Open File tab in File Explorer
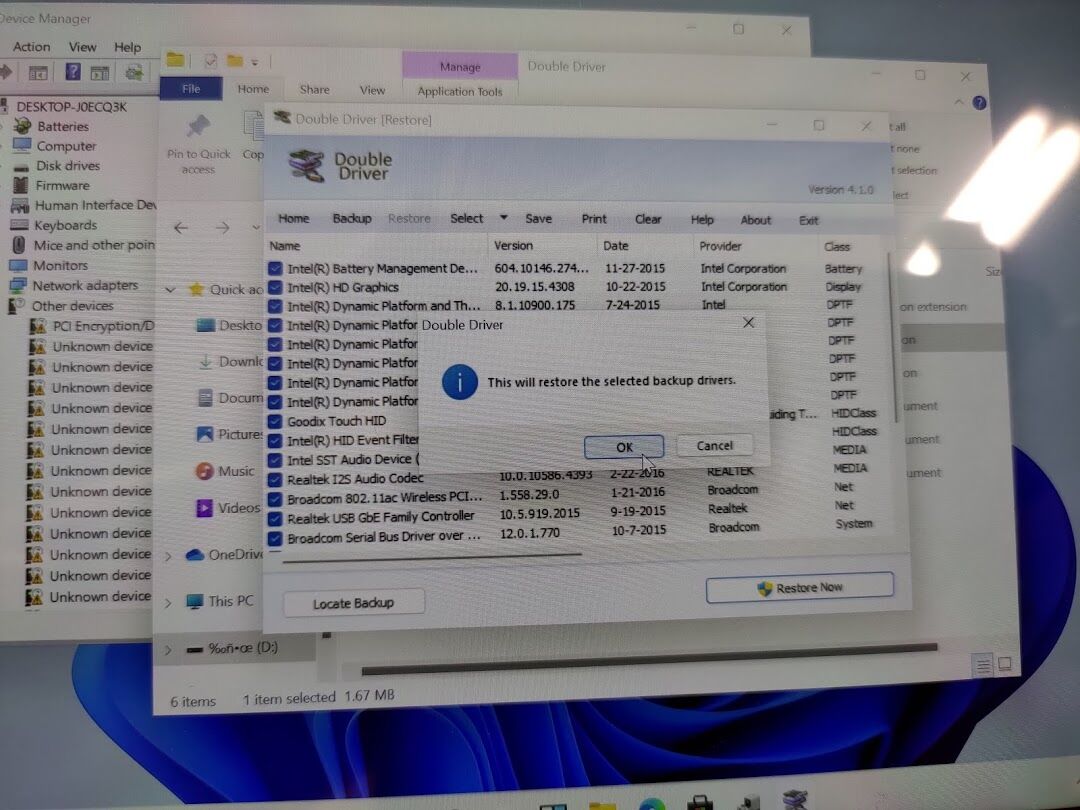The height and width of the screenshot is (810, 1080). click(x=191, y=89)
